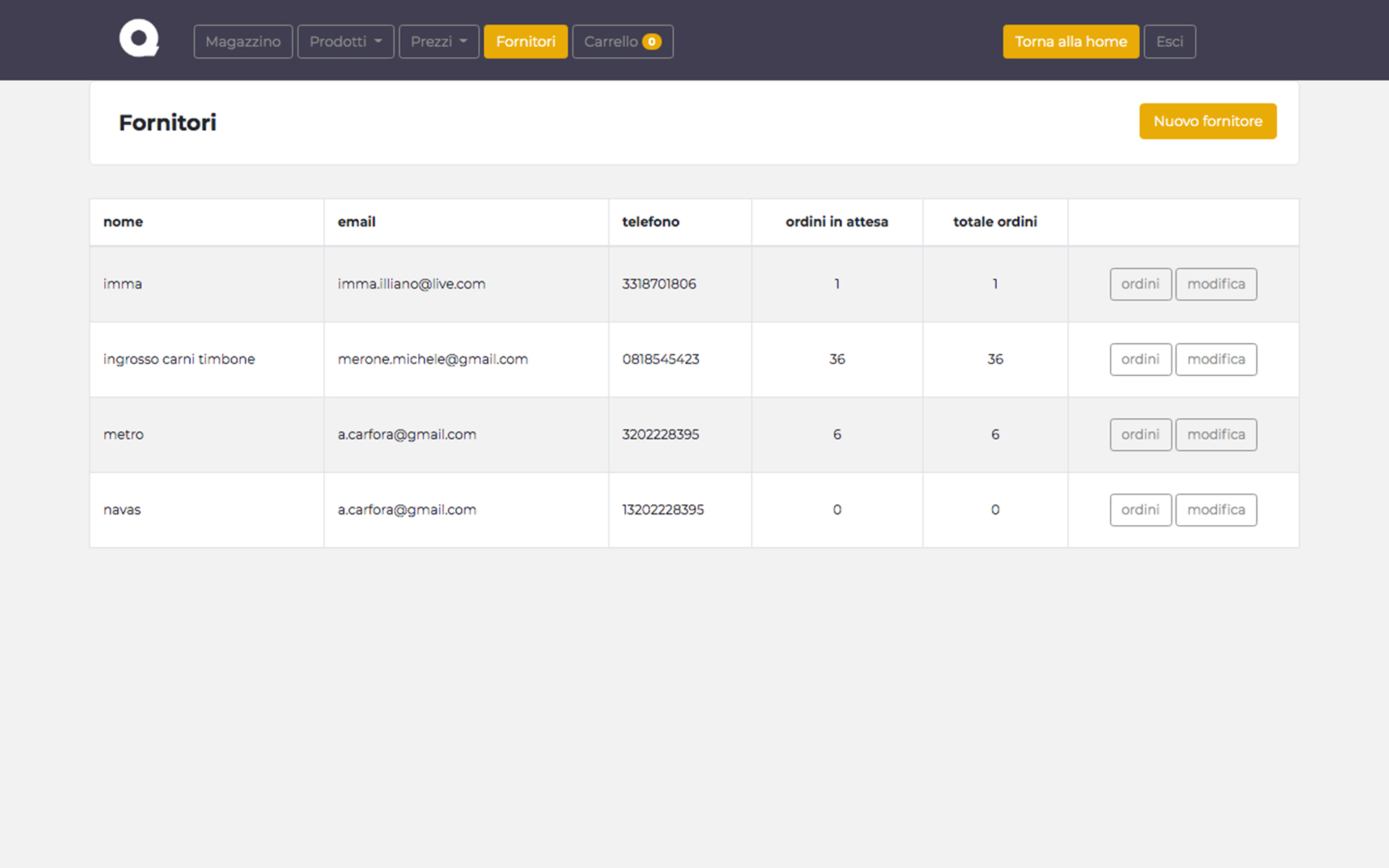This screenshot has width=1389, height=868.
Task: View ordini for supplier navas
Action: click(x=1141, y=510)
